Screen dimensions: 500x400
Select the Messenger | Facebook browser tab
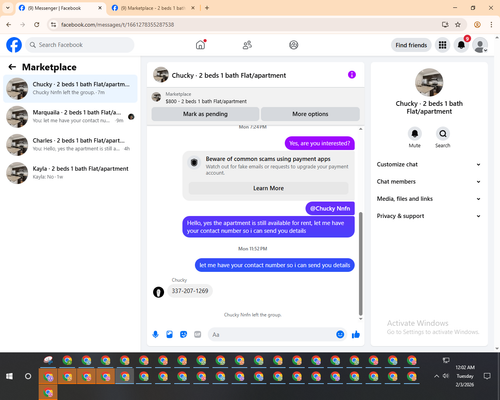coord(60,8)
